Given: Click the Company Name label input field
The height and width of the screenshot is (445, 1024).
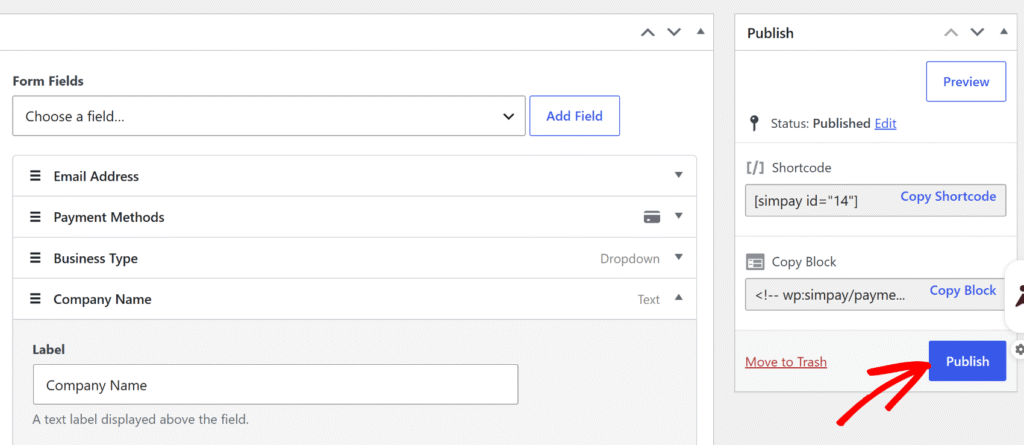Looking at the screenshot, I should pyautogui.click(x=276, y=384).
